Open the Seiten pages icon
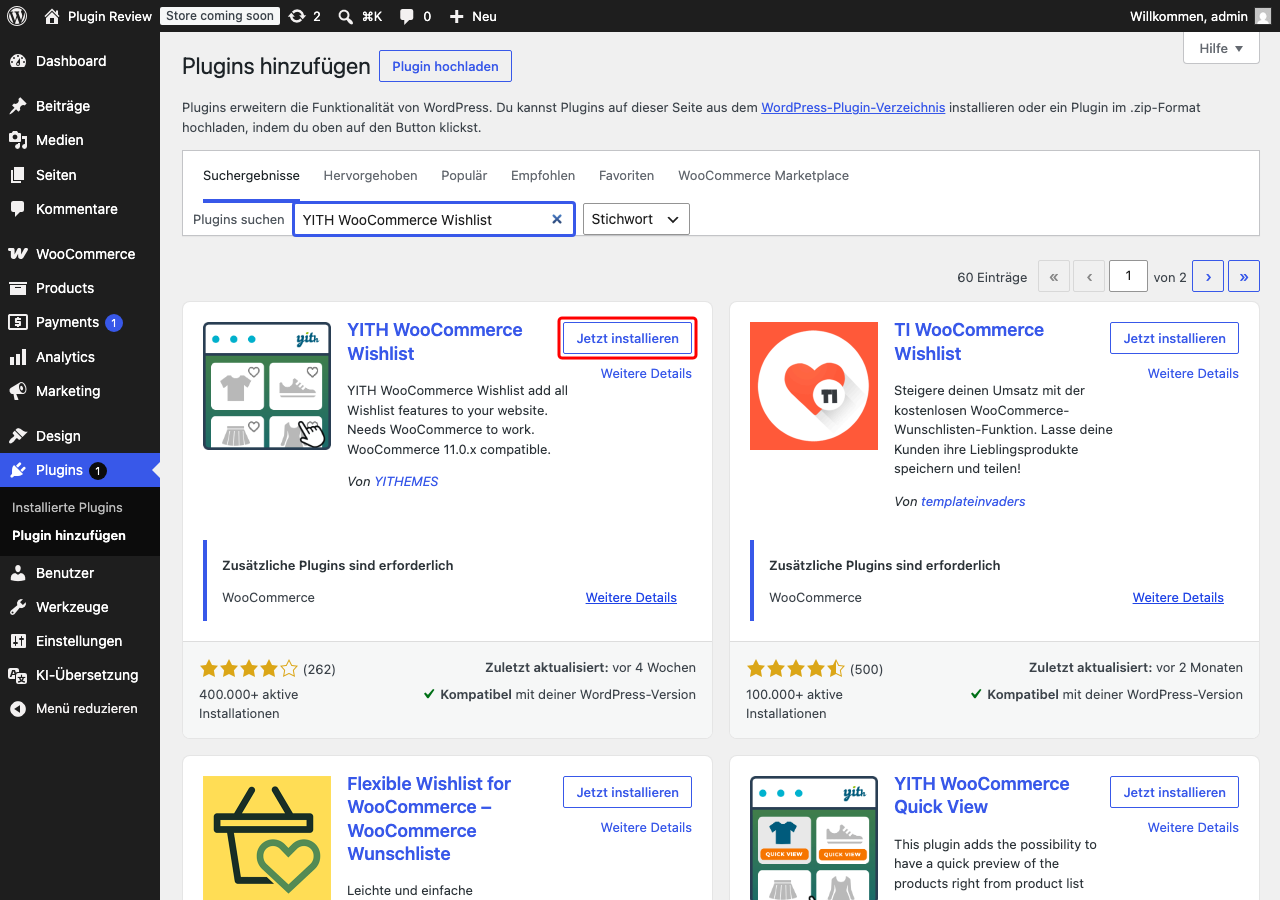 pyautogui.click(x=18, y=175)
